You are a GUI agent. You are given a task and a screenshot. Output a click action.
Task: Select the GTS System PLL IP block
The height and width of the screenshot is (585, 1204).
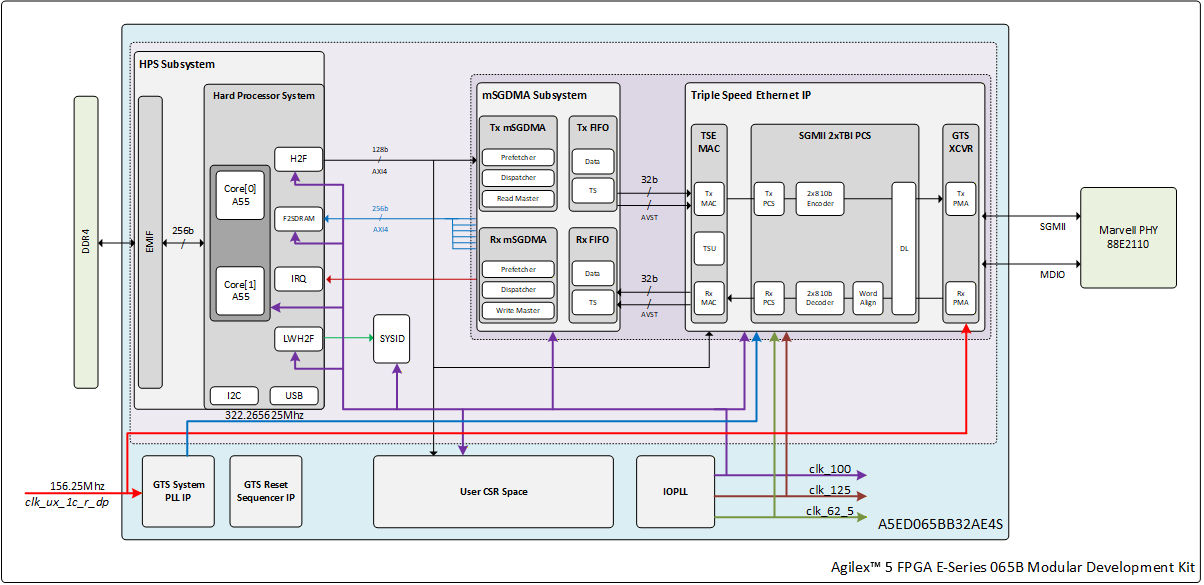[x=179, y=492]
